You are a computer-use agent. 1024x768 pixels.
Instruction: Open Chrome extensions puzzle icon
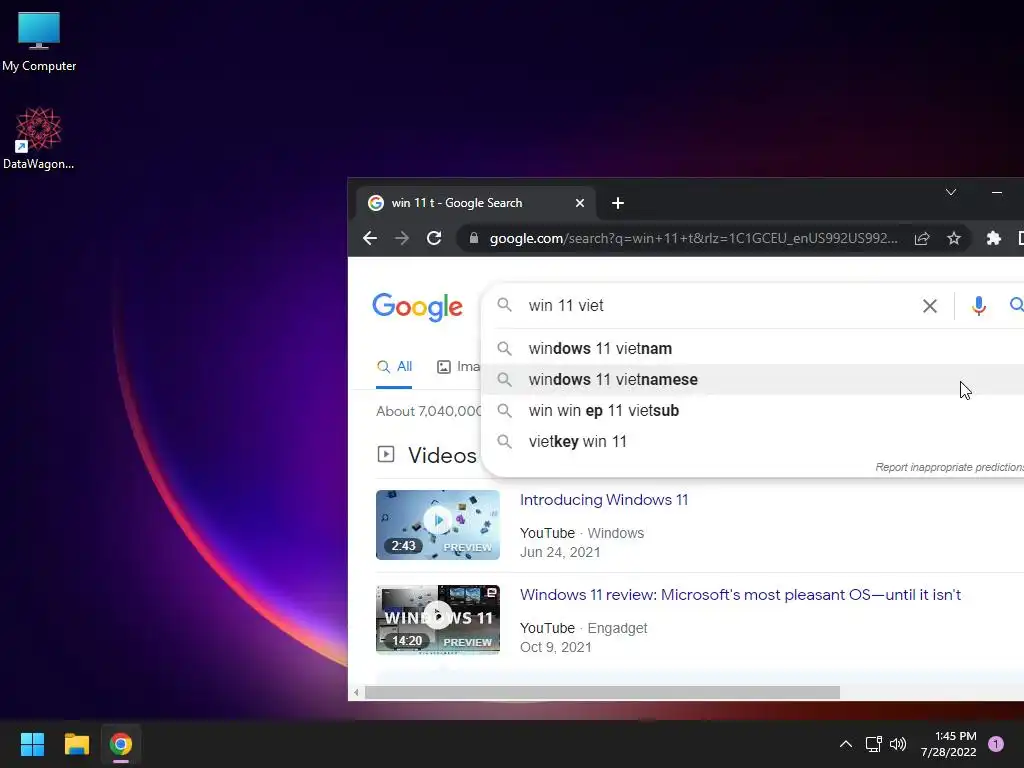pos(993,238)
